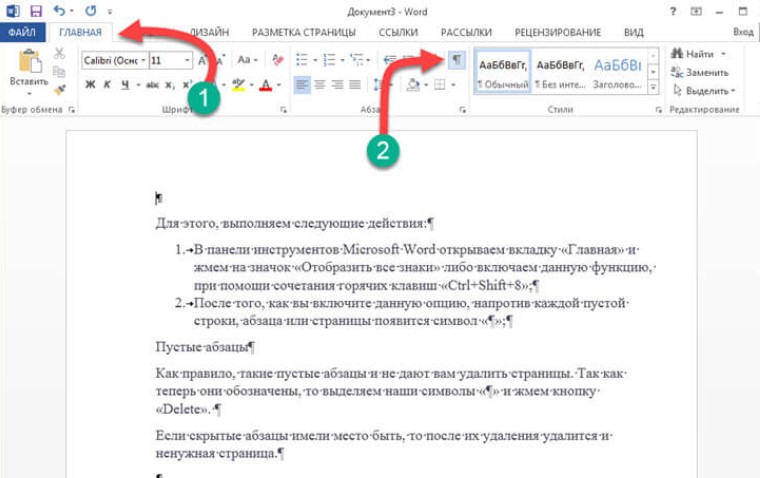Open the РАССЫЛКИ tab

(466, 32)
